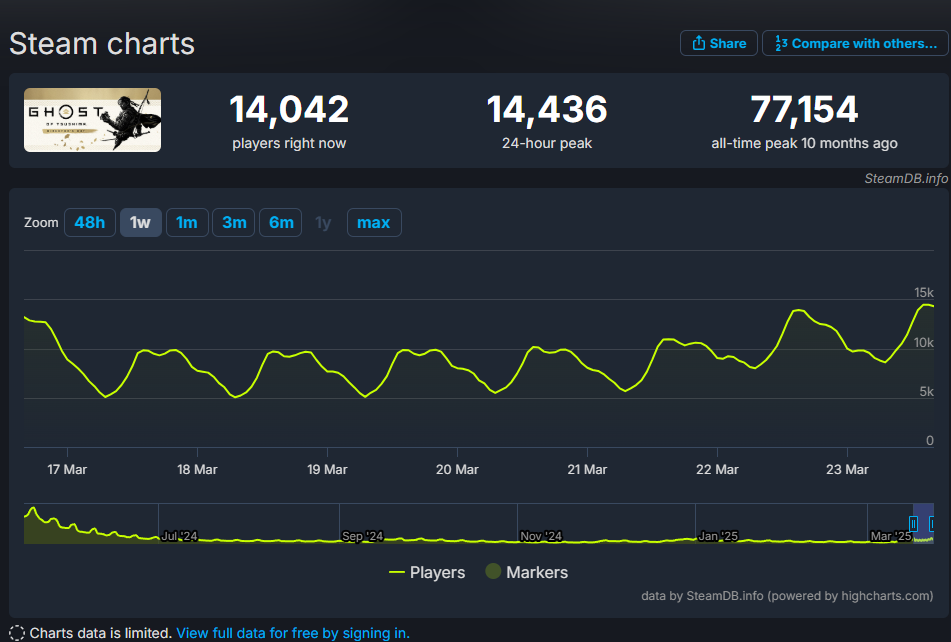Select the 48h zoom range
This screenshot has height=642, width=951.
click(x=90, y=222)
